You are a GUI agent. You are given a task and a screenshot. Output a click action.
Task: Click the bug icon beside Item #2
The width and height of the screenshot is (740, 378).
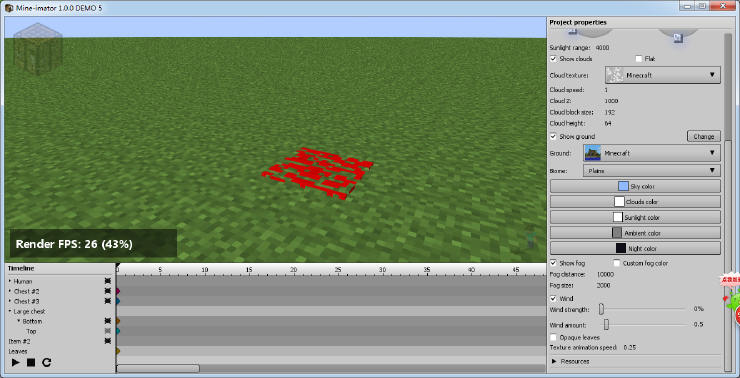(108, 341)
